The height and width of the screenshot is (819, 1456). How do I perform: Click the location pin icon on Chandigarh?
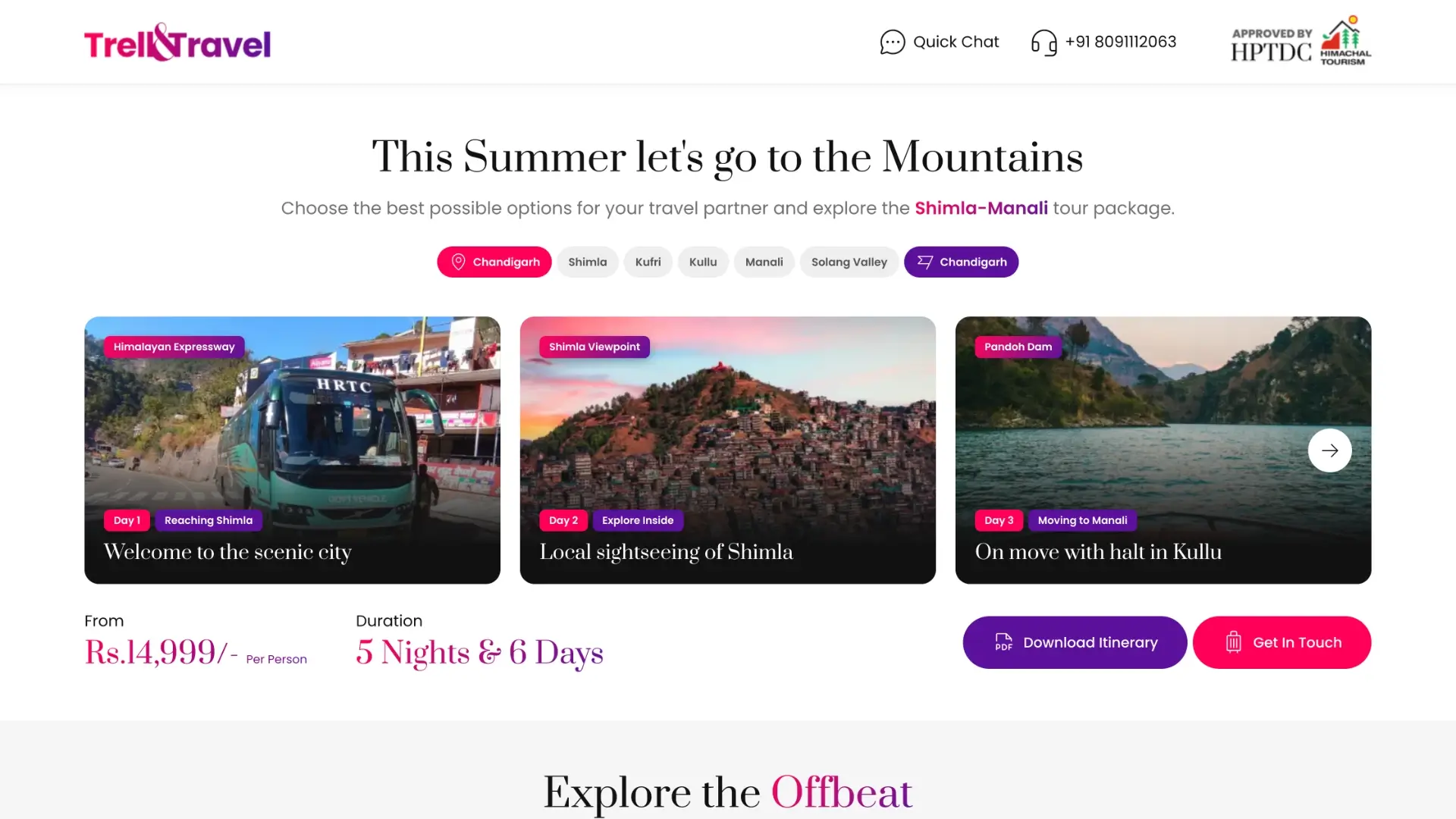point(458,262)
